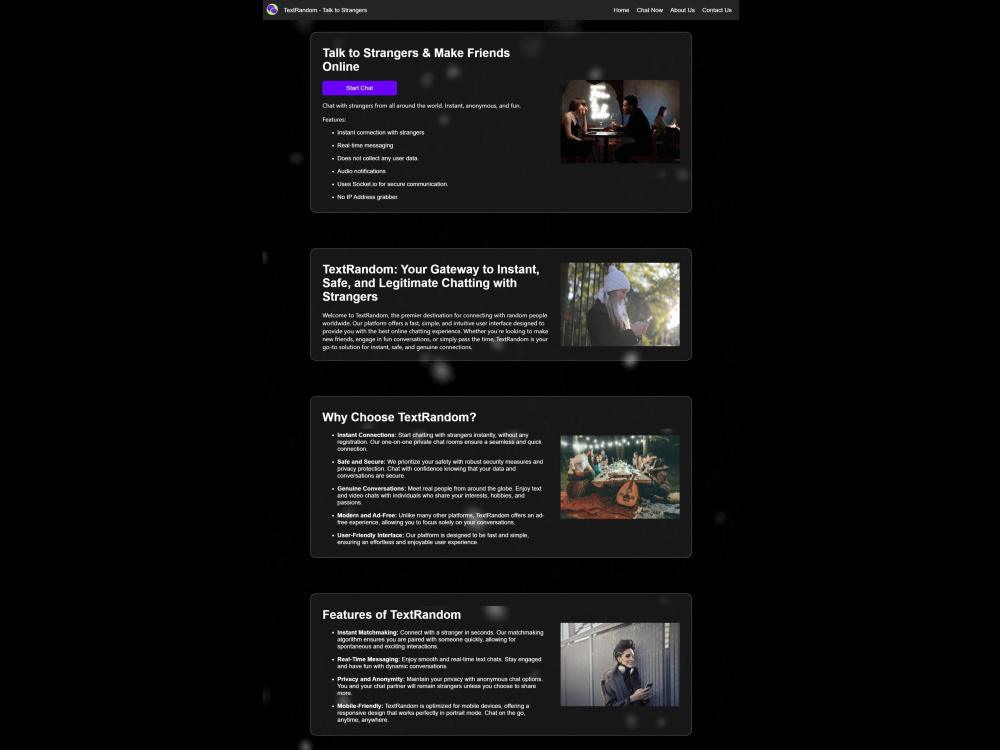The image size is (1000, 750).
Task: Go to Chat Now page
Action: click(x=649, y=10)
